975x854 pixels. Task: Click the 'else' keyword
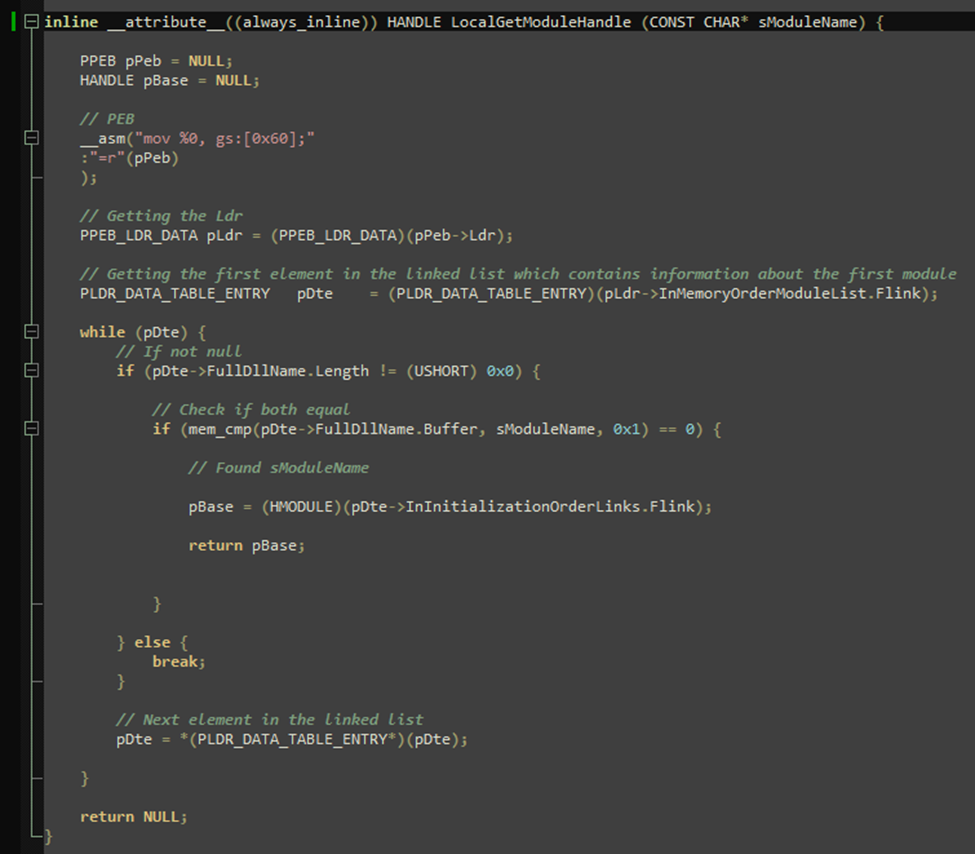point(152,642)
